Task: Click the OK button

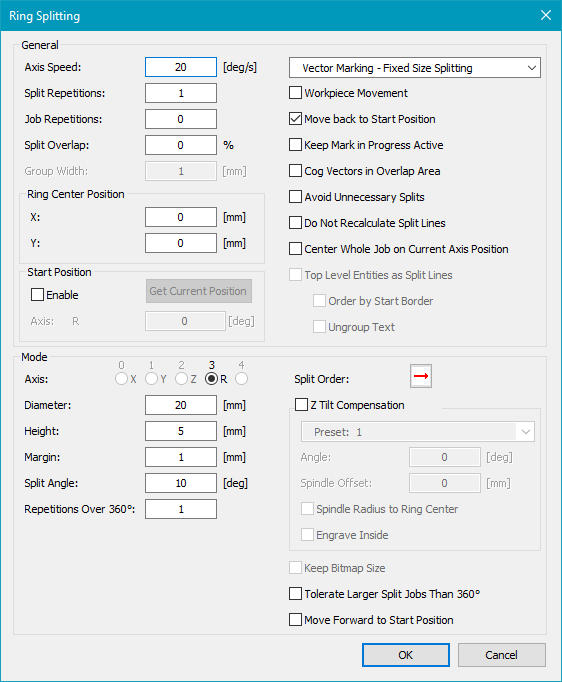Action: click(x=406, y=655)
